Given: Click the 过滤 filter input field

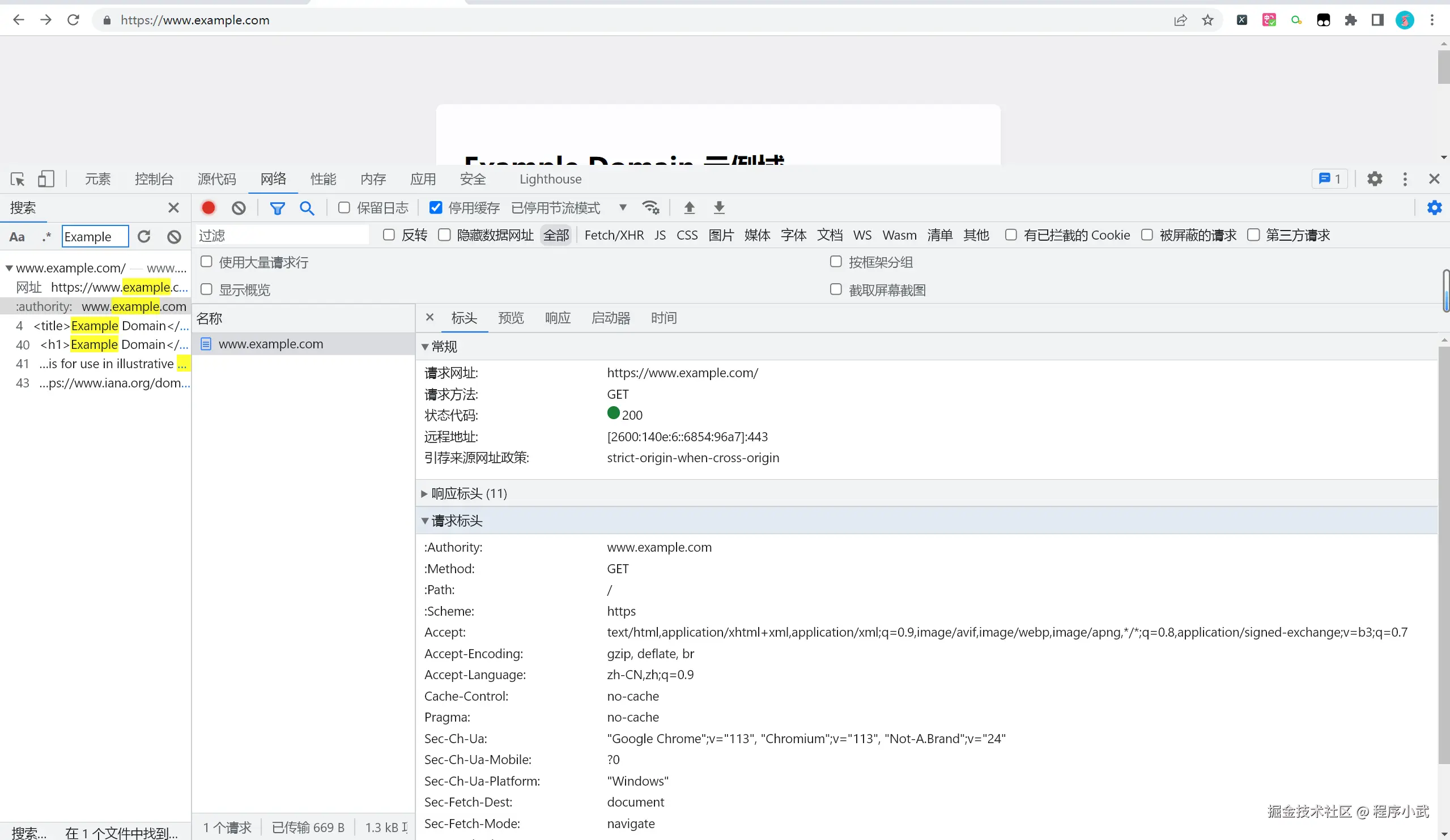Looking at the screenshot, I should point(282,234).
